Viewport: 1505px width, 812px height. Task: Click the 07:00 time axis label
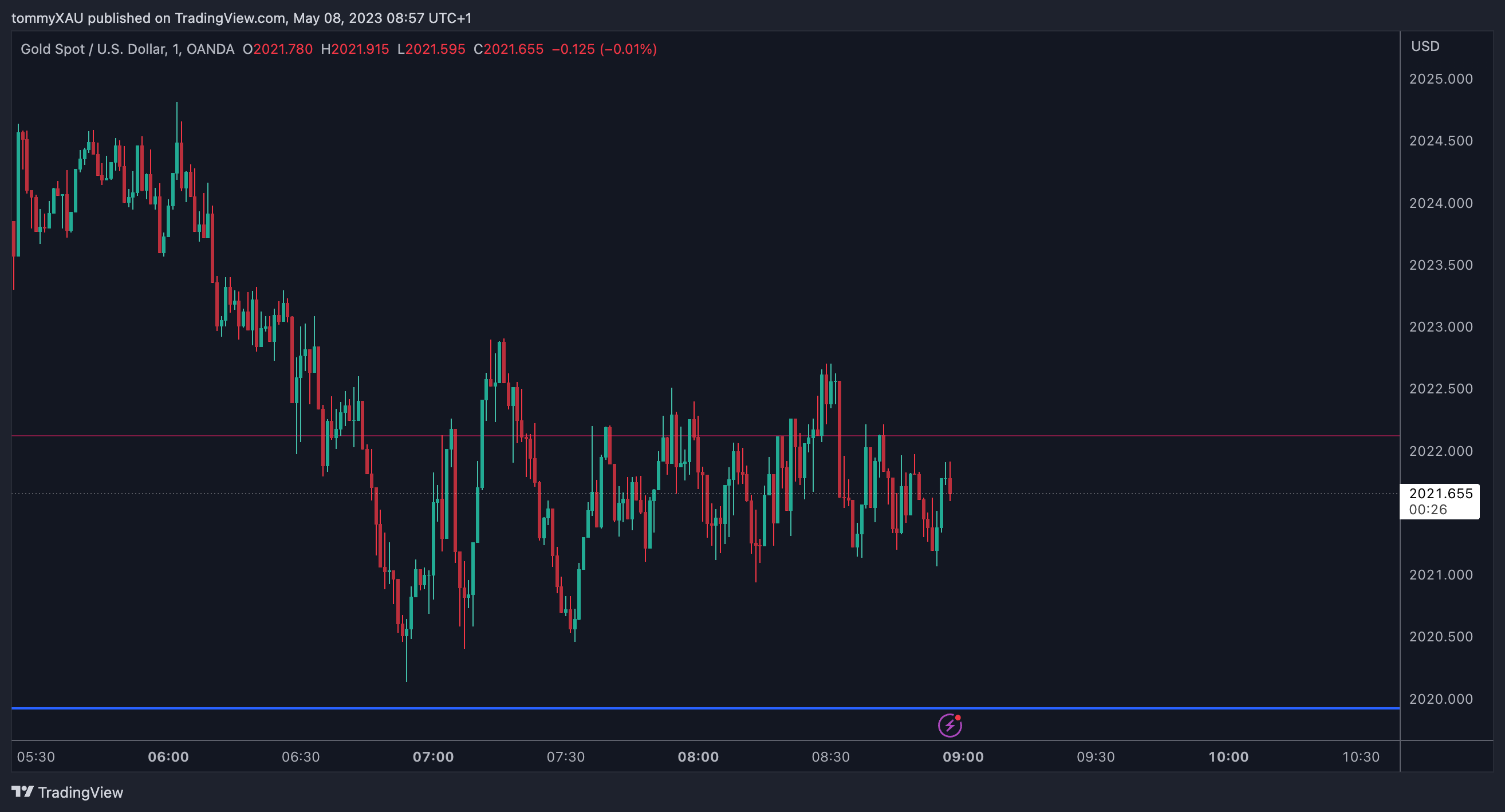pyautogui.click(x=433, y=757)
